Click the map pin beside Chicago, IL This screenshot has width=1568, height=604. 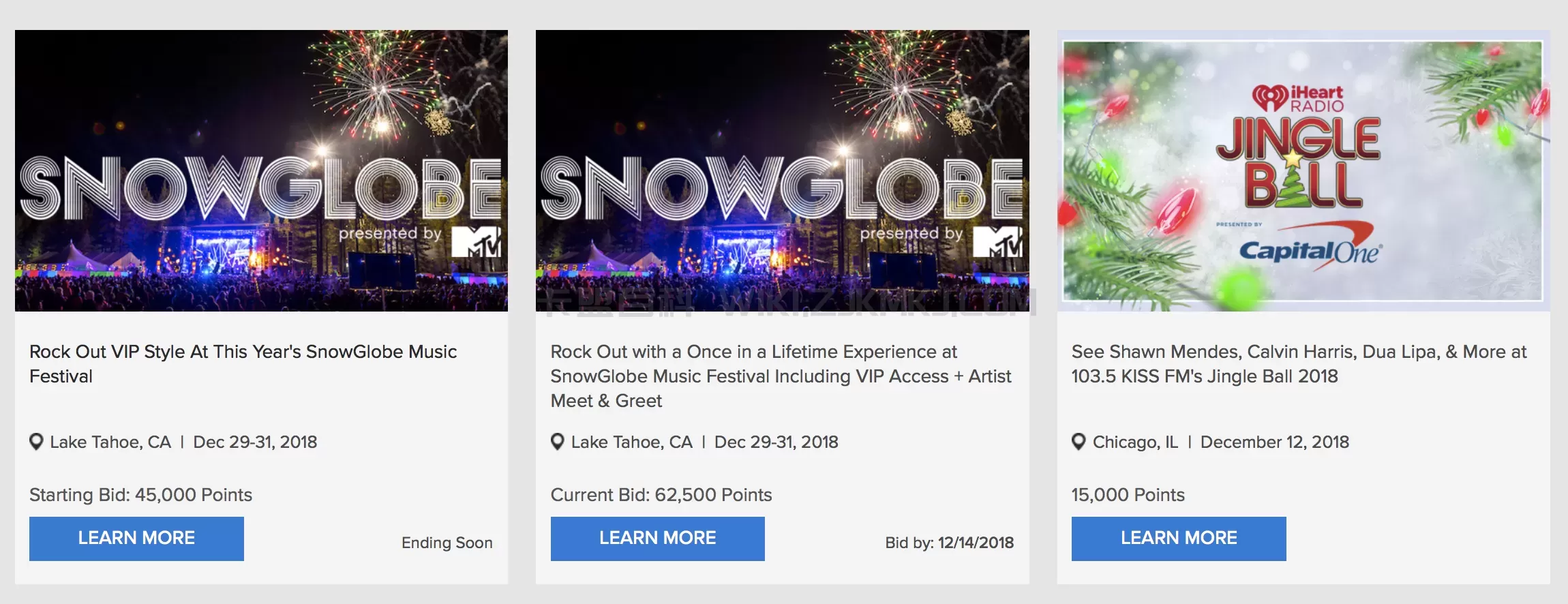[1079, 442]
